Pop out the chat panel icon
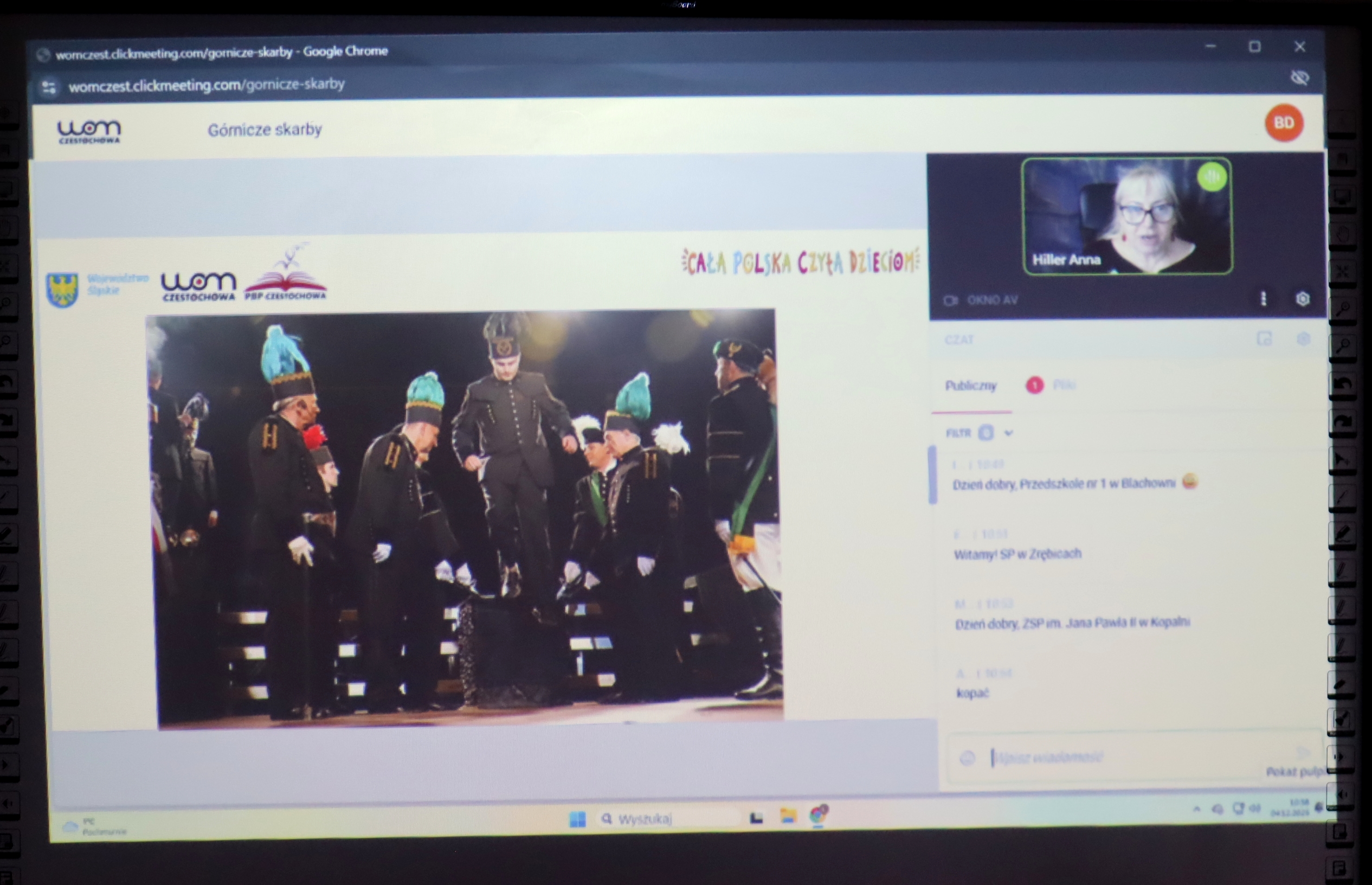The width and height of the screenshot is (1372, 885). (1264, 339)
